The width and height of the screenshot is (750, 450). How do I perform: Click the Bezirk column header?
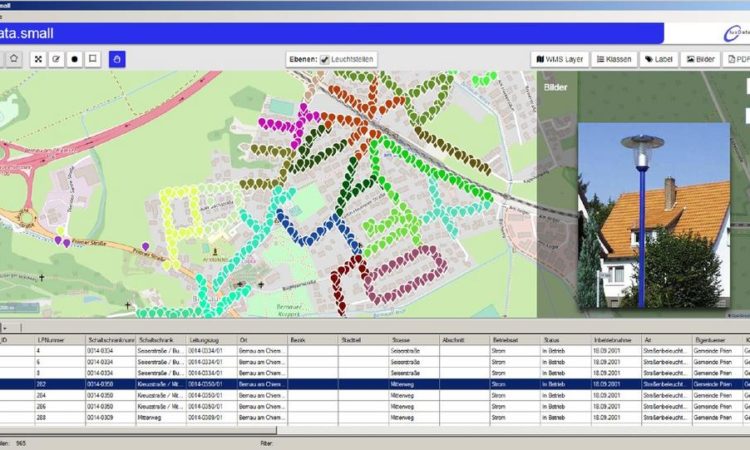pos(313,340)
